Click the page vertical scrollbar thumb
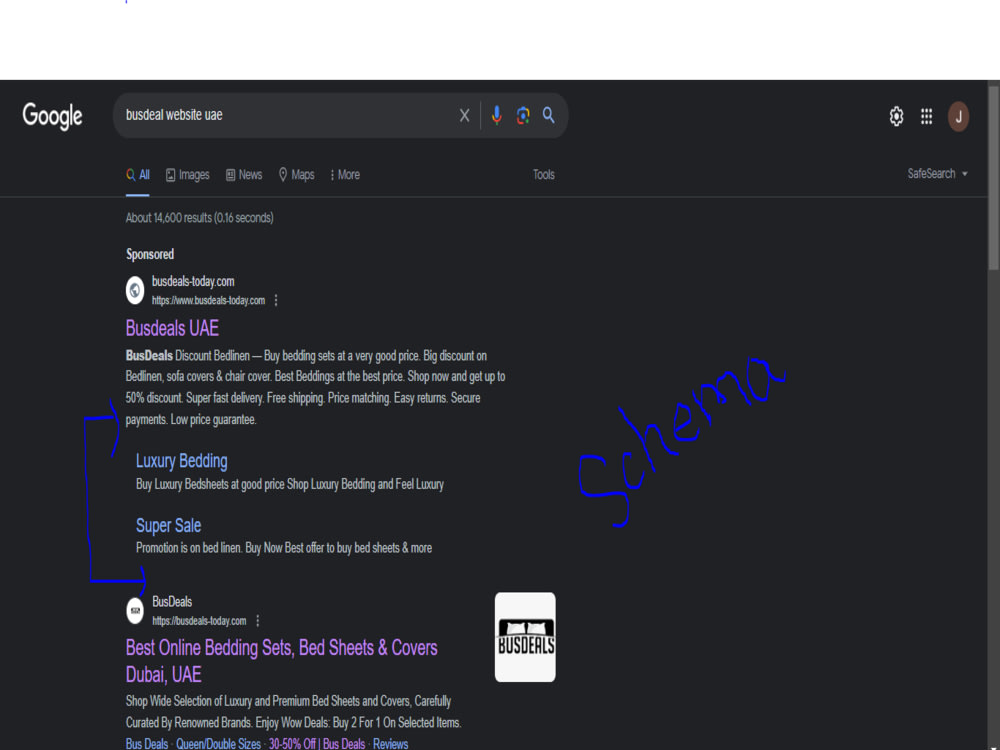This screenshot has width=1000, height=750. coord(993,177)
